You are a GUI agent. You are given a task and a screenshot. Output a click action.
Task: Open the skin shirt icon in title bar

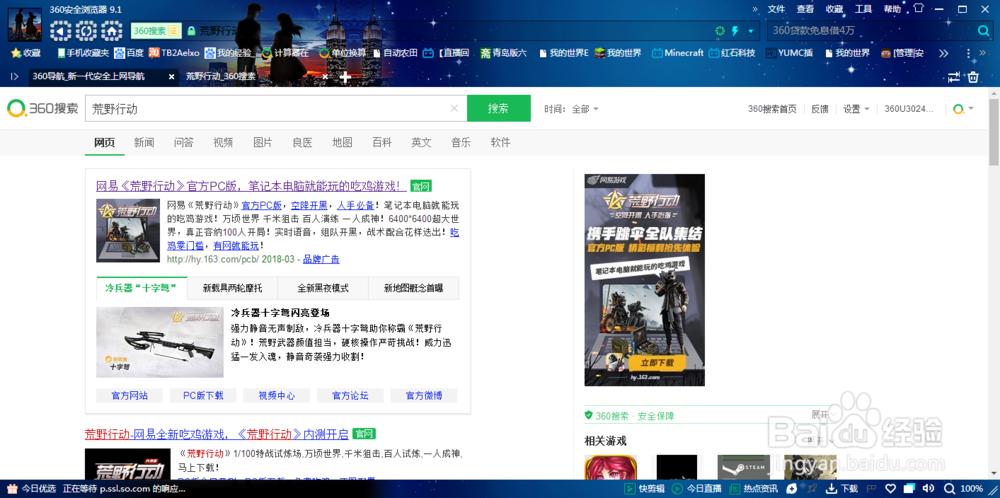pyautogui.click(x=918, y=9)
